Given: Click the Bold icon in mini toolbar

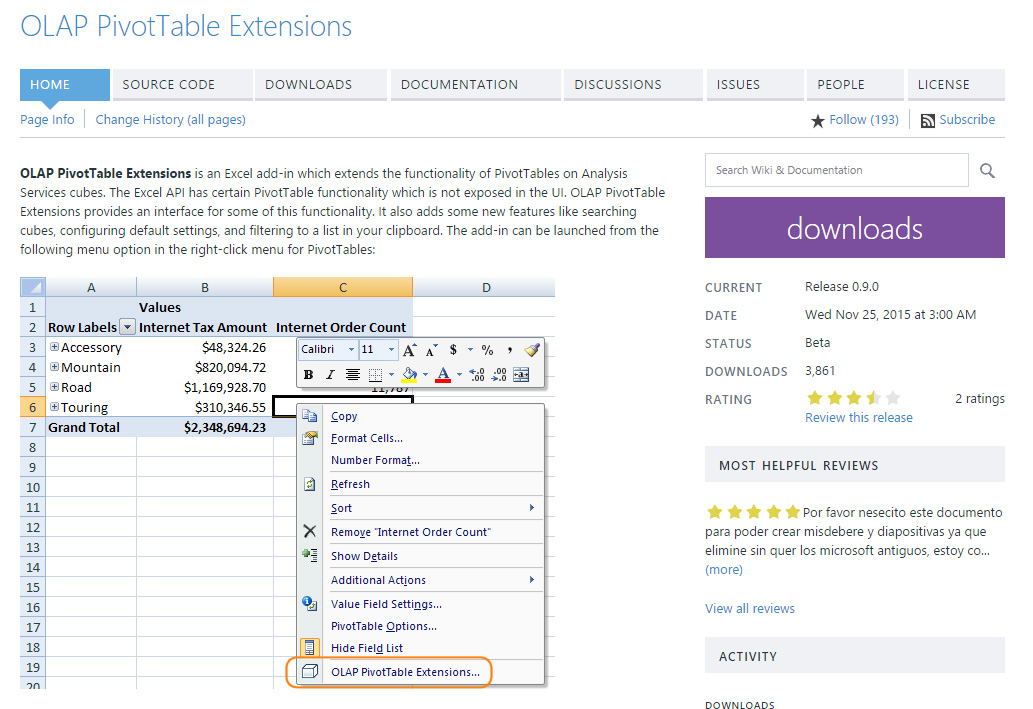Looking at the screenshot, I should tap(308, 375).
